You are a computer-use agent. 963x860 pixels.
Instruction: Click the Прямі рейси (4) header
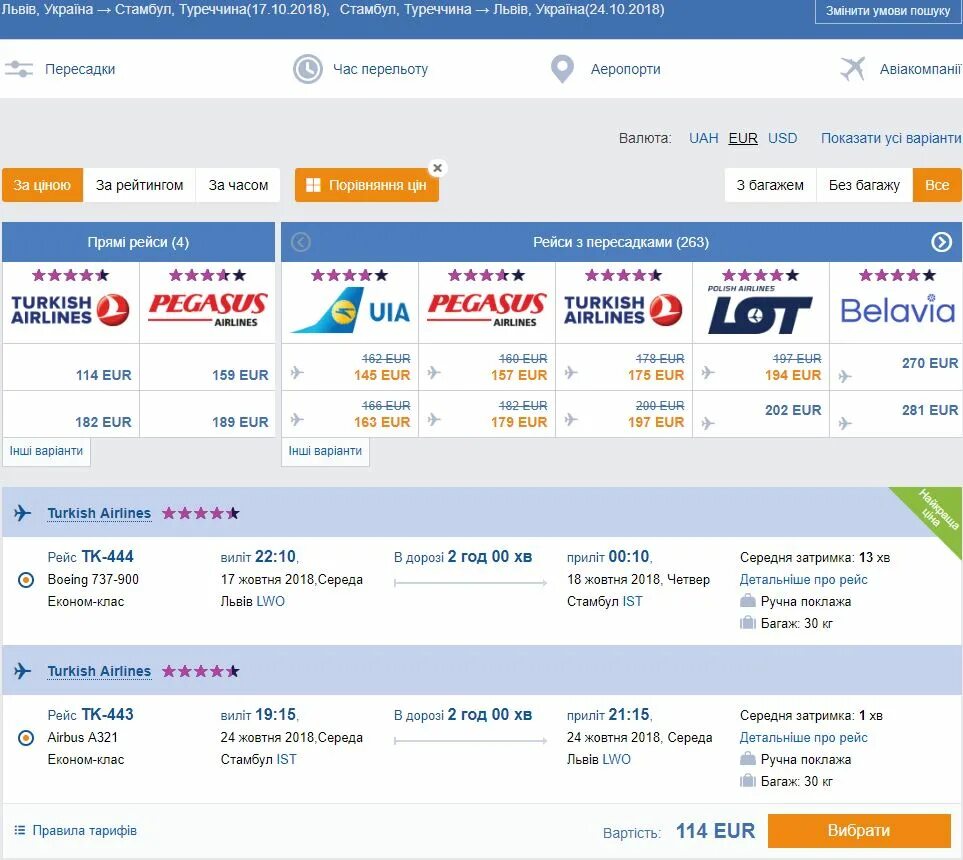pyautogui.click(x=138, y=242)
